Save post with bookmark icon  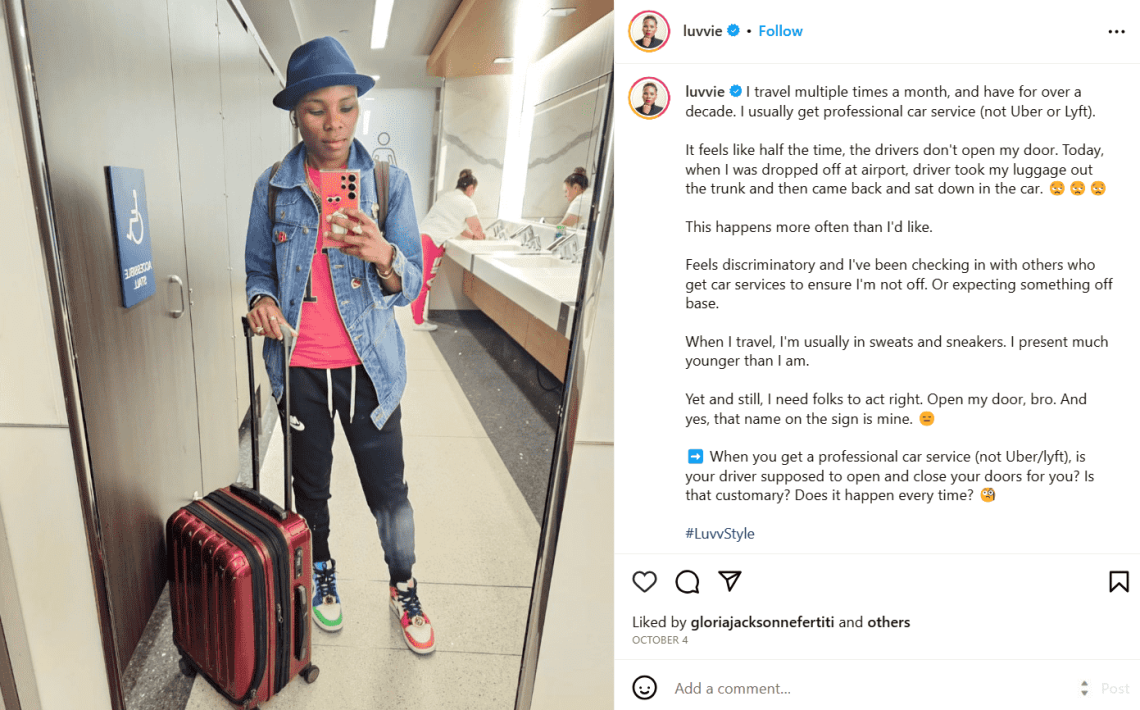[x=1118, y=581]
